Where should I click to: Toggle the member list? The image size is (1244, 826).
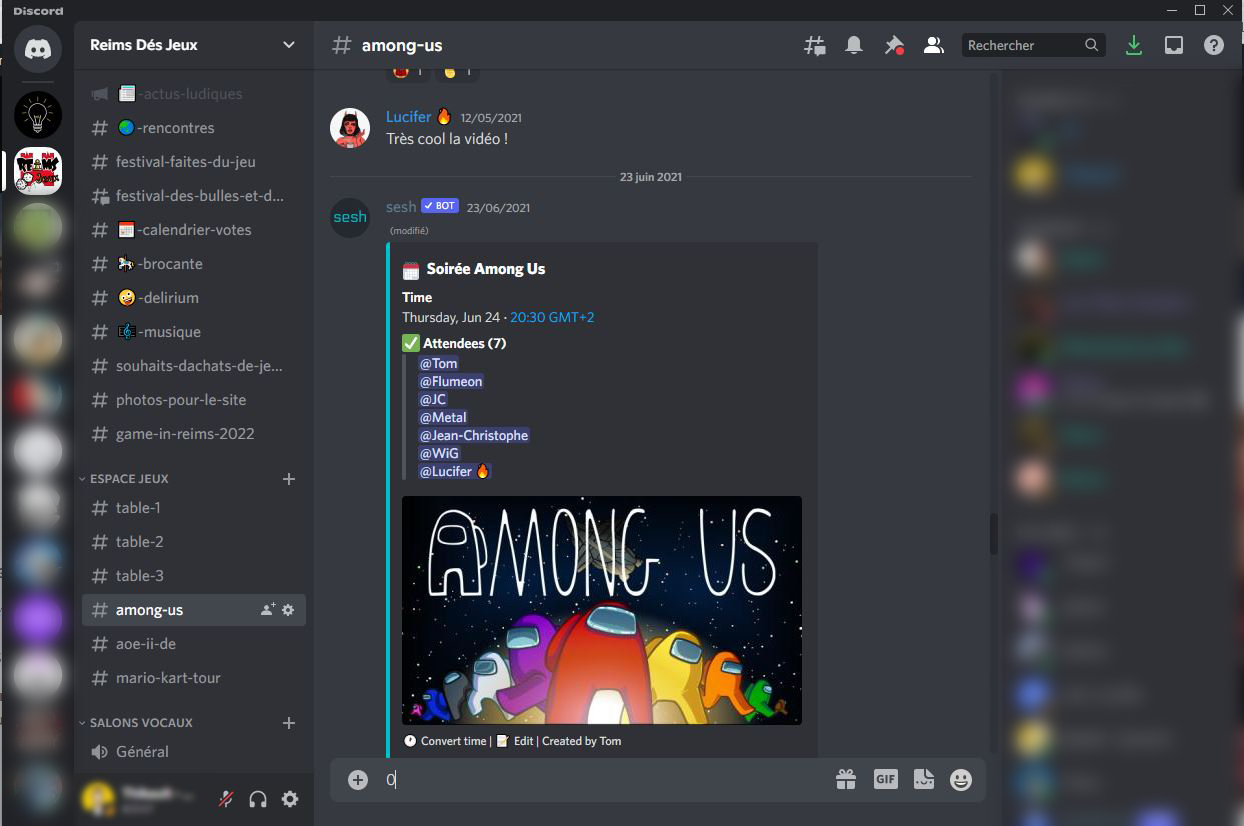point(933,45)
